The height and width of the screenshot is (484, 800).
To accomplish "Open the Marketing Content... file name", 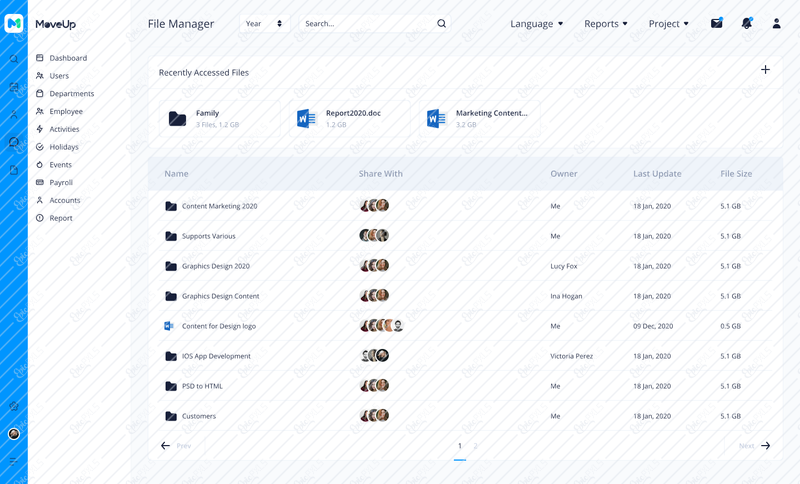I will coord(492,113).
